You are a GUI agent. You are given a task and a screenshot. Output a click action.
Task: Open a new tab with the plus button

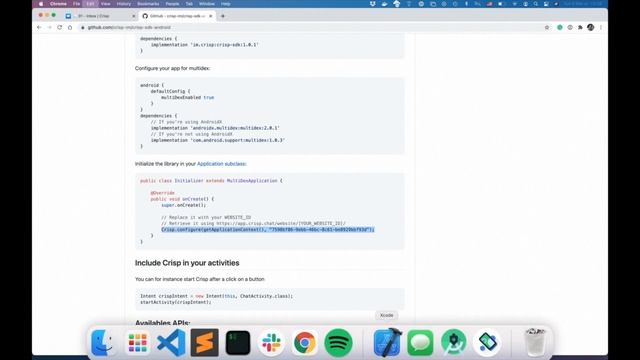point(222,16)
